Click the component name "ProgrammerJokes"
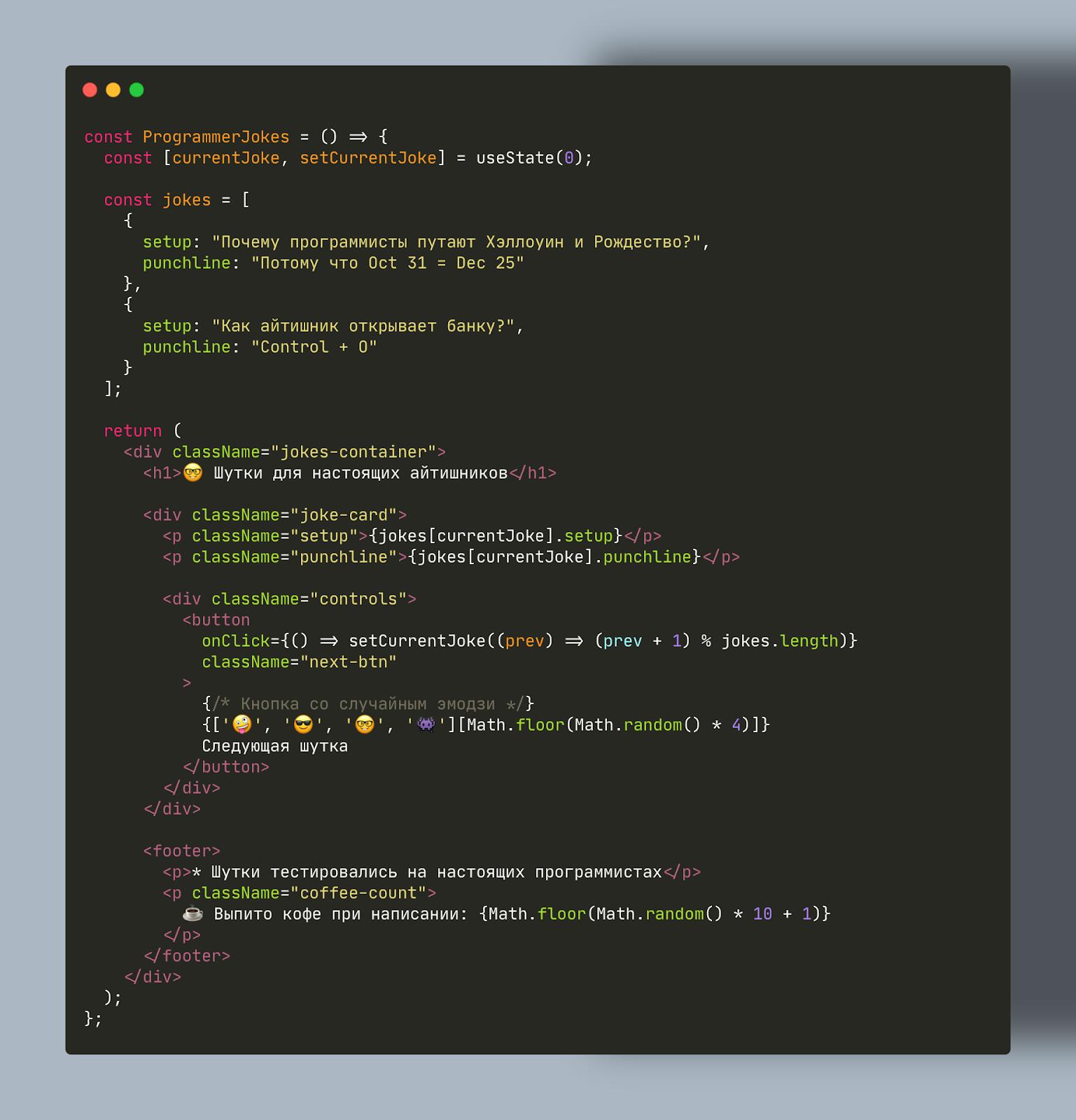1076x1120 pixels. point(216,137)
